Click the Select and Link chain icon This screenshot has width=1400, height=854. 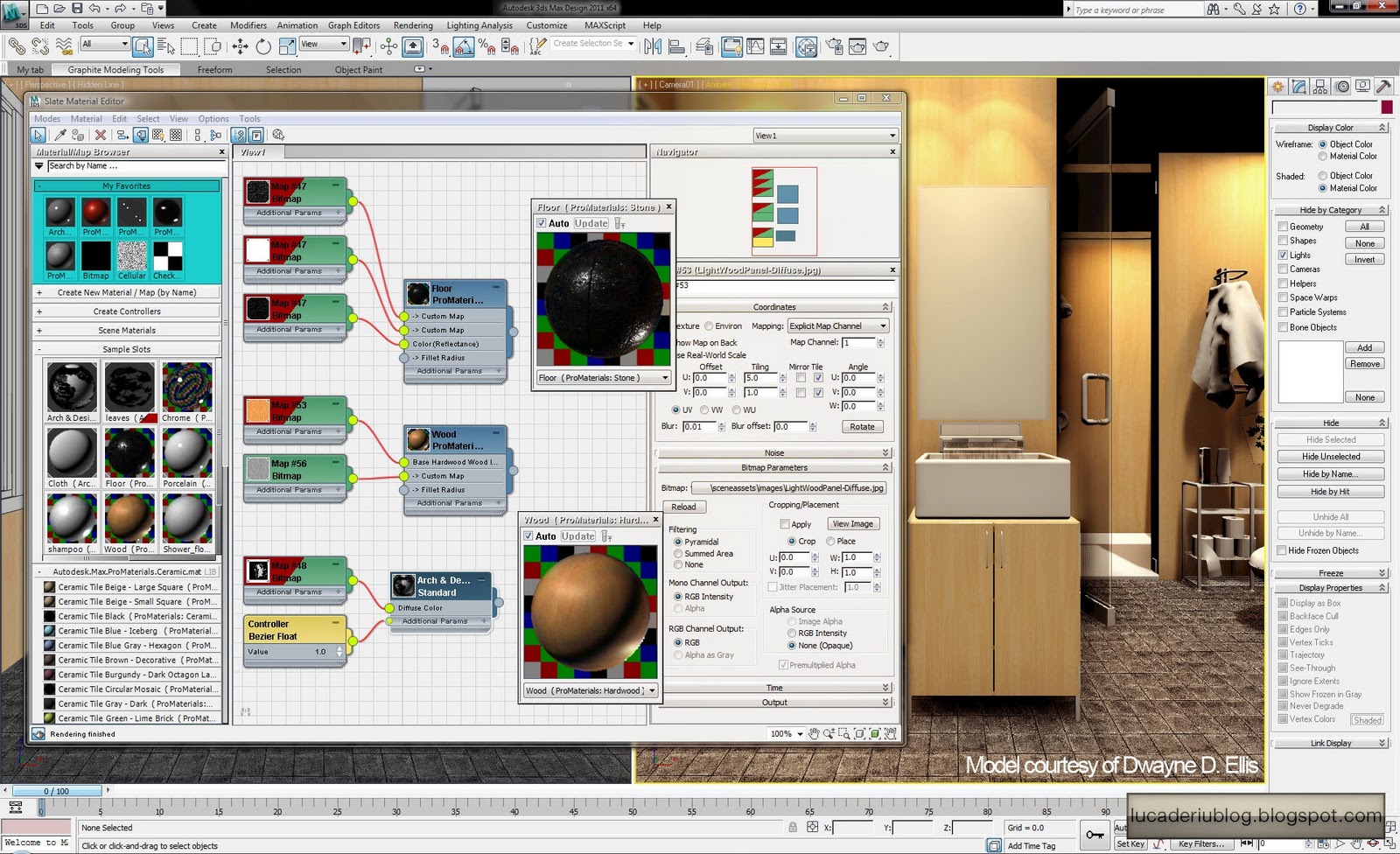pos(17,45)
